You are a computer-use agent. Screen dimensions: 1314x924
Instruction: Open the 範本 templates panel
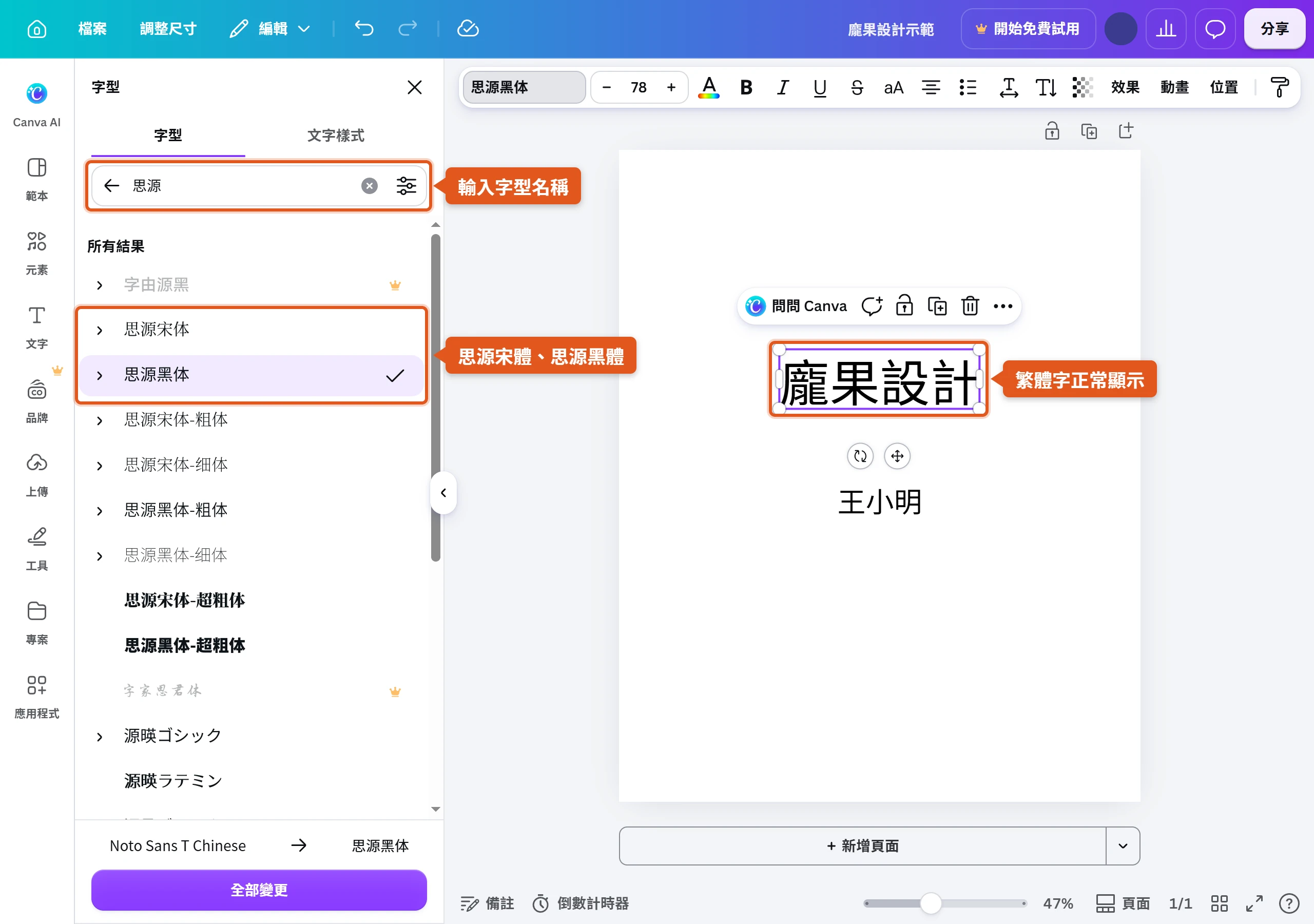pos(36,179)
